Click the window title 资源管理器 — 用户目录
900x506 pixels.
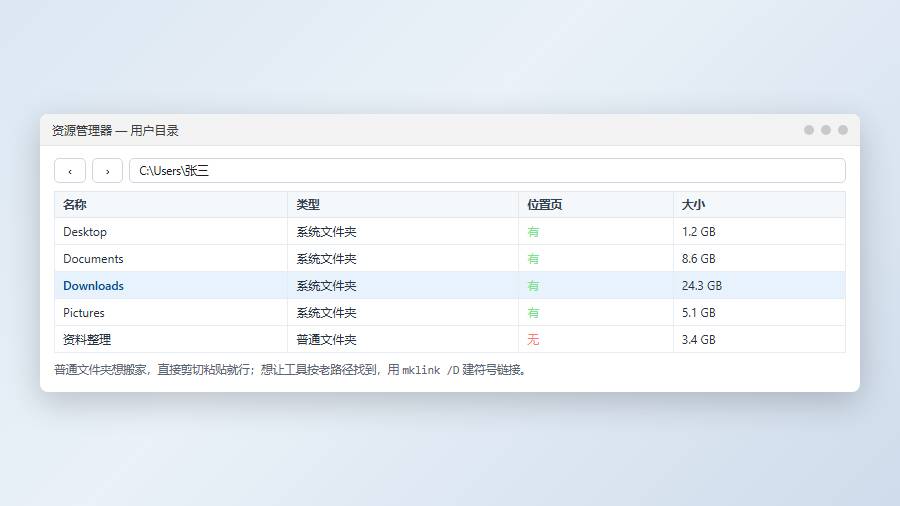coord(115,130)
